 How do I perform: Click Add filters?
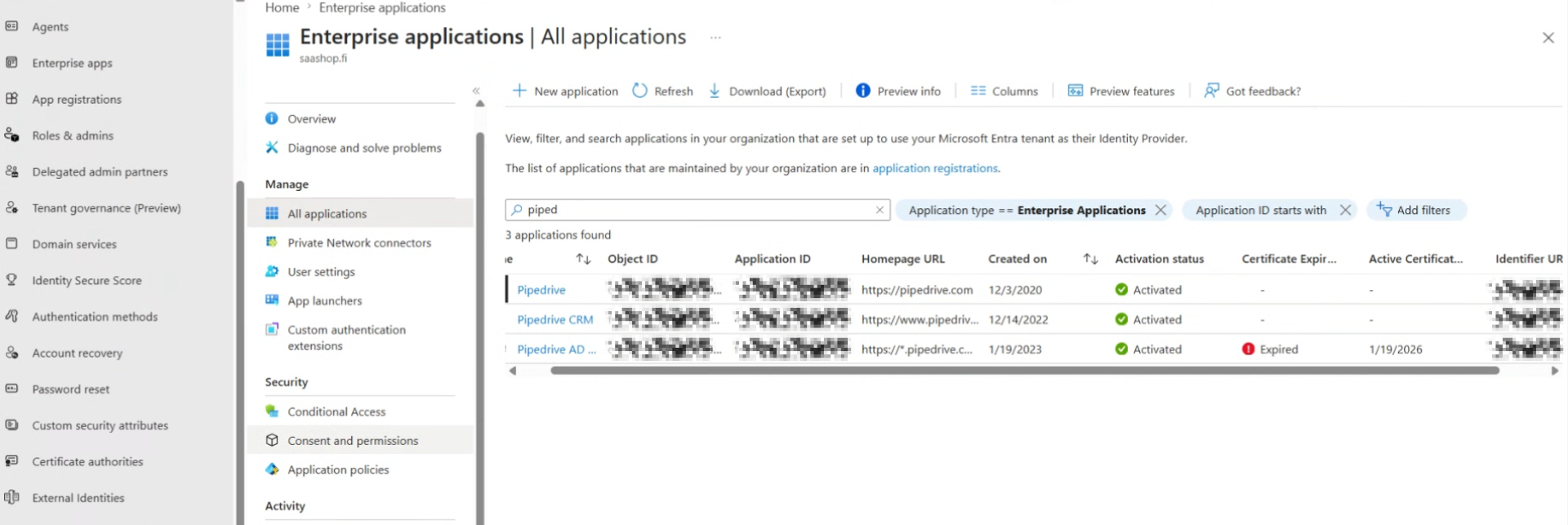click(x=1416, y=210)
